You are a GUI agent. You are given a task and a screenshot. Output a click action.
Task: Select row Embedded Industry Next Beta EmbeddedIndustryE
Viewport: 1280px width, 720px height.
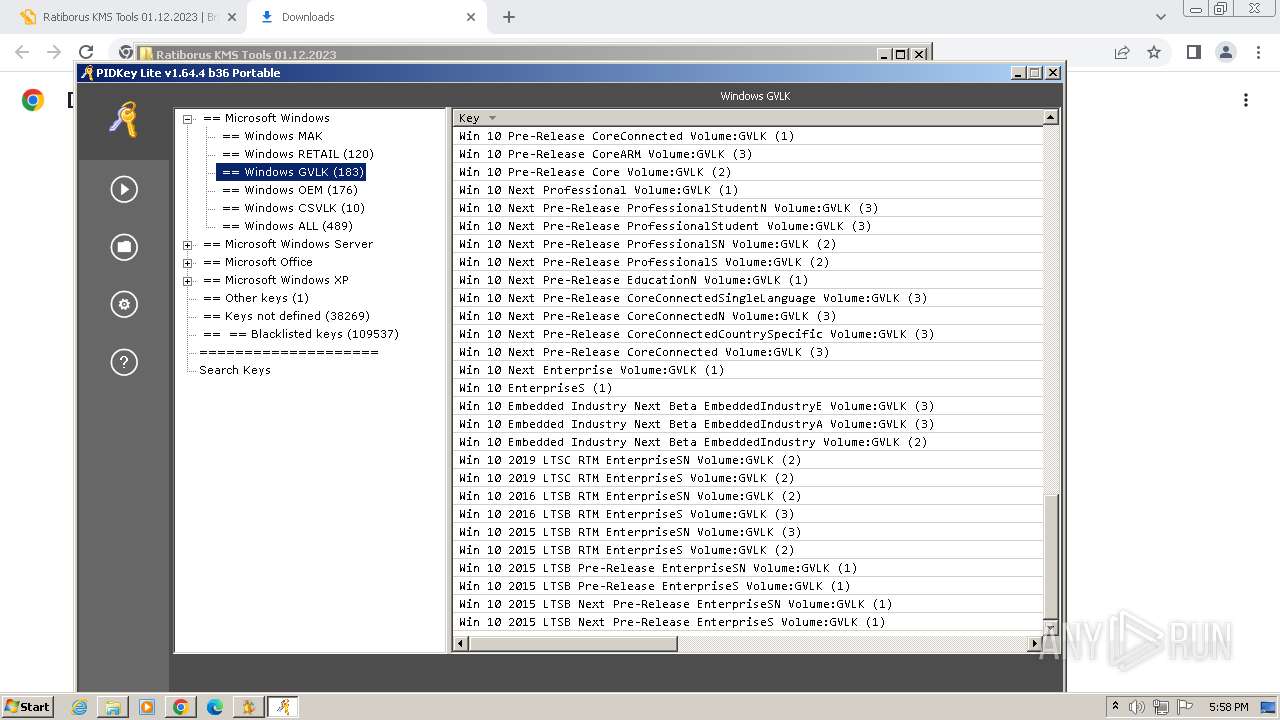click(748, 406)
